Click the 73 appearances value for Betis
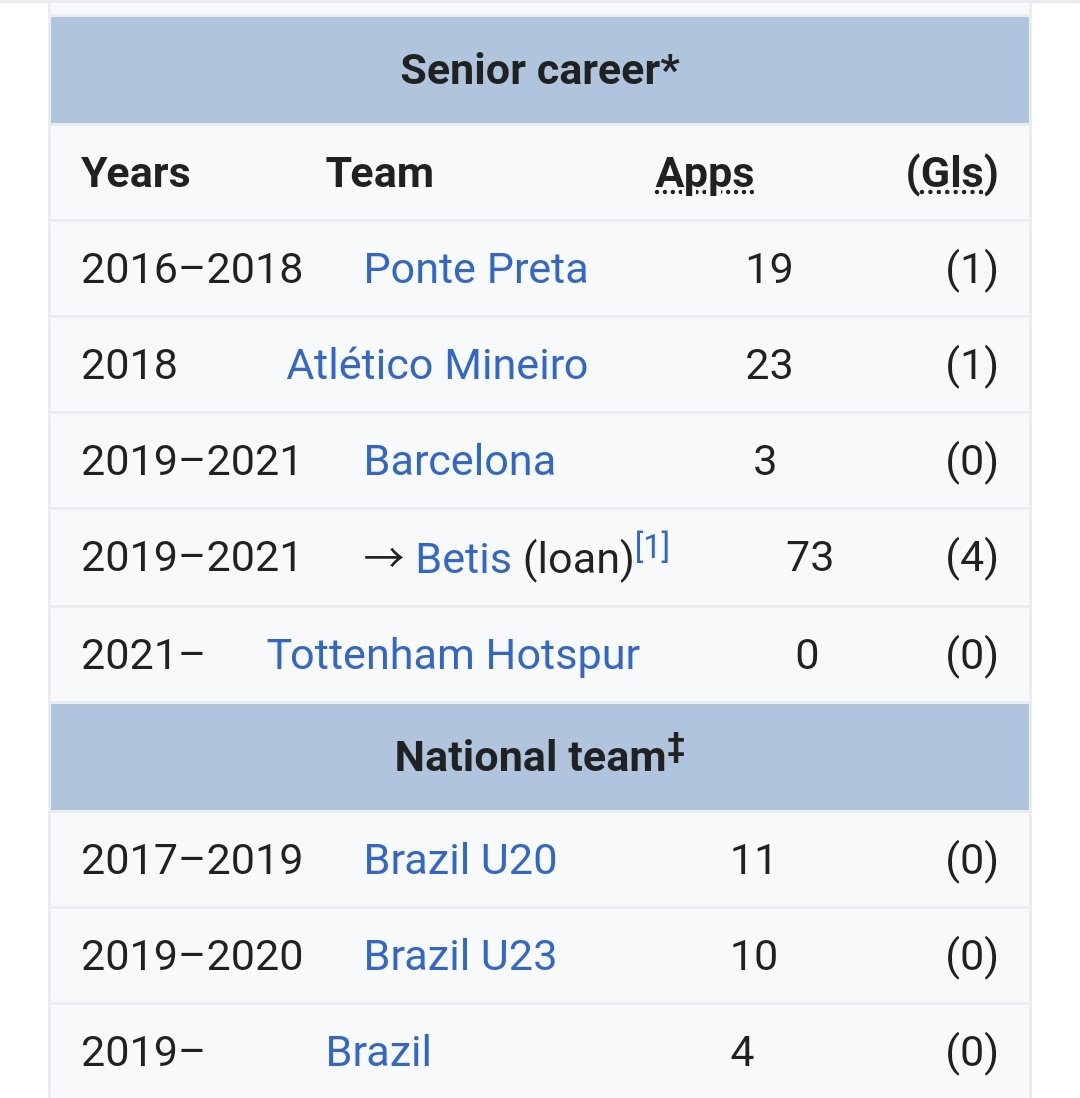 pos(810,557)
